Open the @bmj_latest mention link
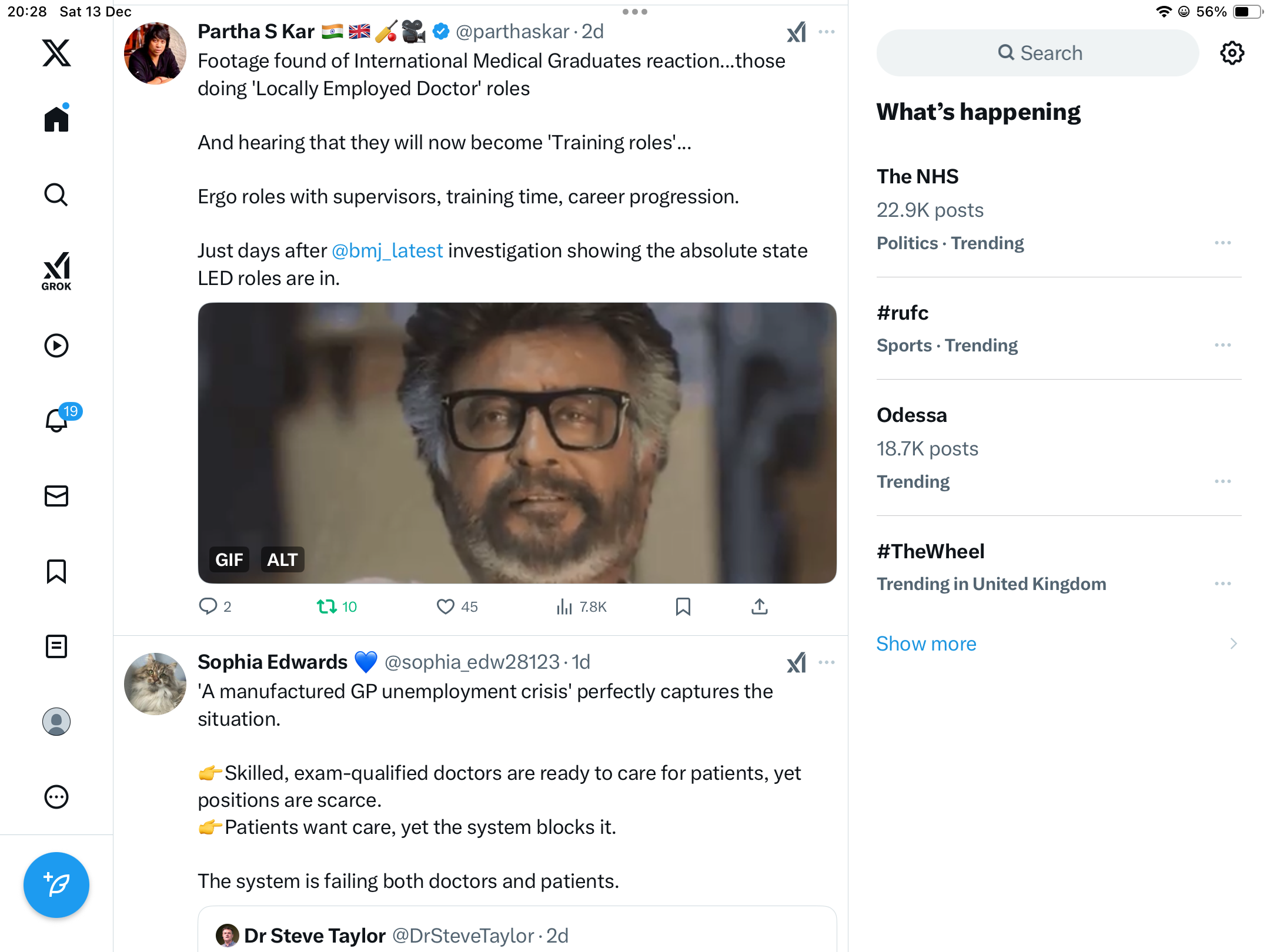The height and width of the screenshot is (952, 1270). [x=387, y=250]
